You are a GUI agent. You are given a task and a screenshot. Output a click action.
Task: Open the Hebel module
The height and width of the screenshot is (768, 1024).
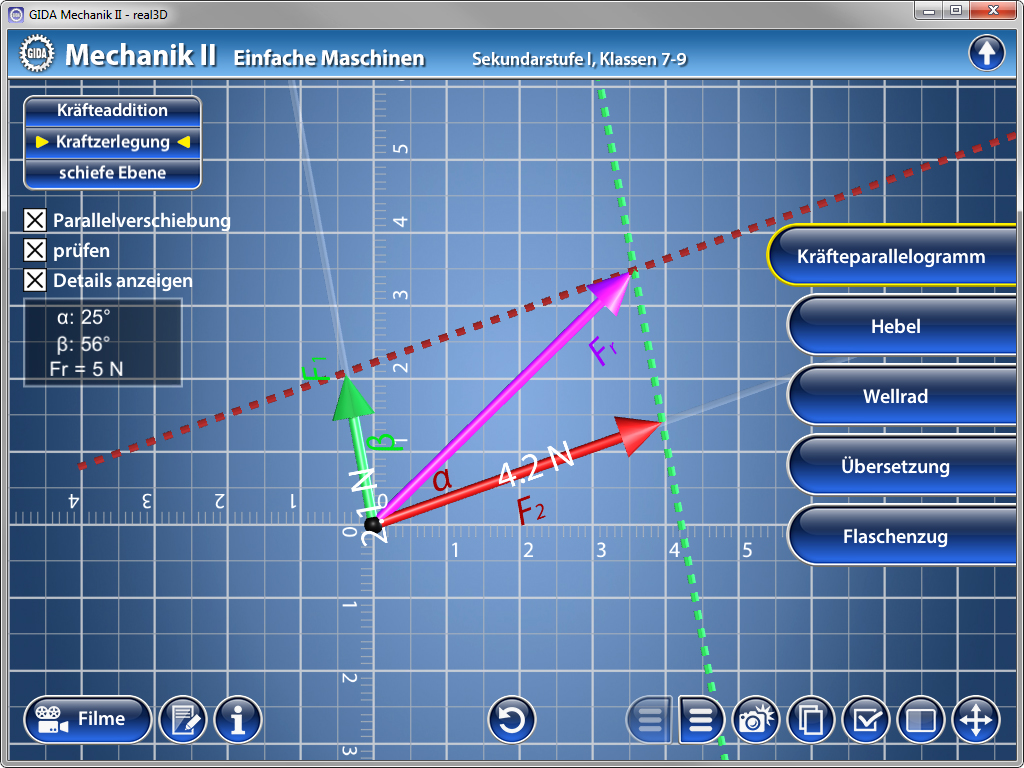895,326
